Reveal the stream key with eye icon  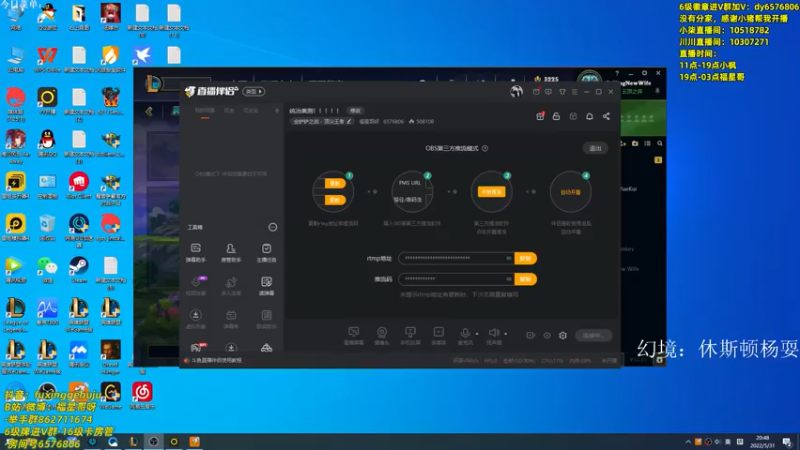pos(509,279)
